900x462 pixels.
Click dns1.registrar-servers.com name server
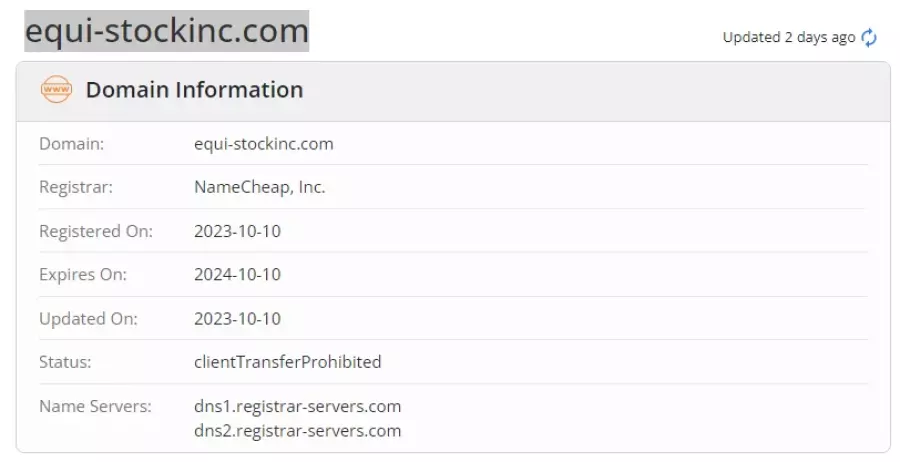tap(297, 406)
